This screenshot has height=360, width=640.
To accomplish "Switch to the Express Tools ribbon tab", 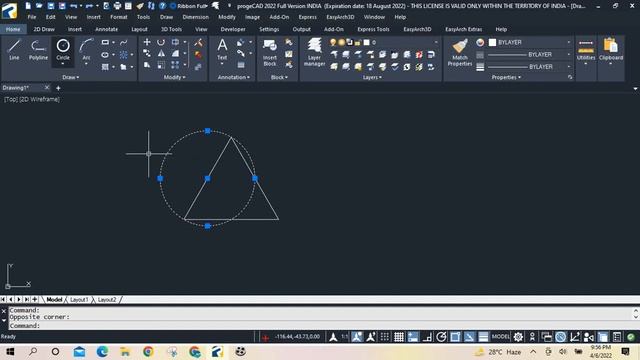I will point(373,29).
